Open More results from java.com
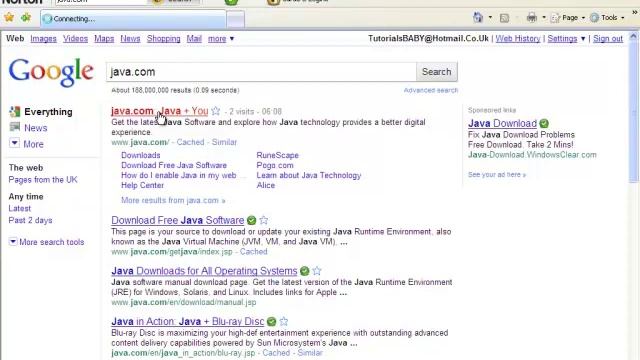Viewport: 640px width, 360px height. 173,200
